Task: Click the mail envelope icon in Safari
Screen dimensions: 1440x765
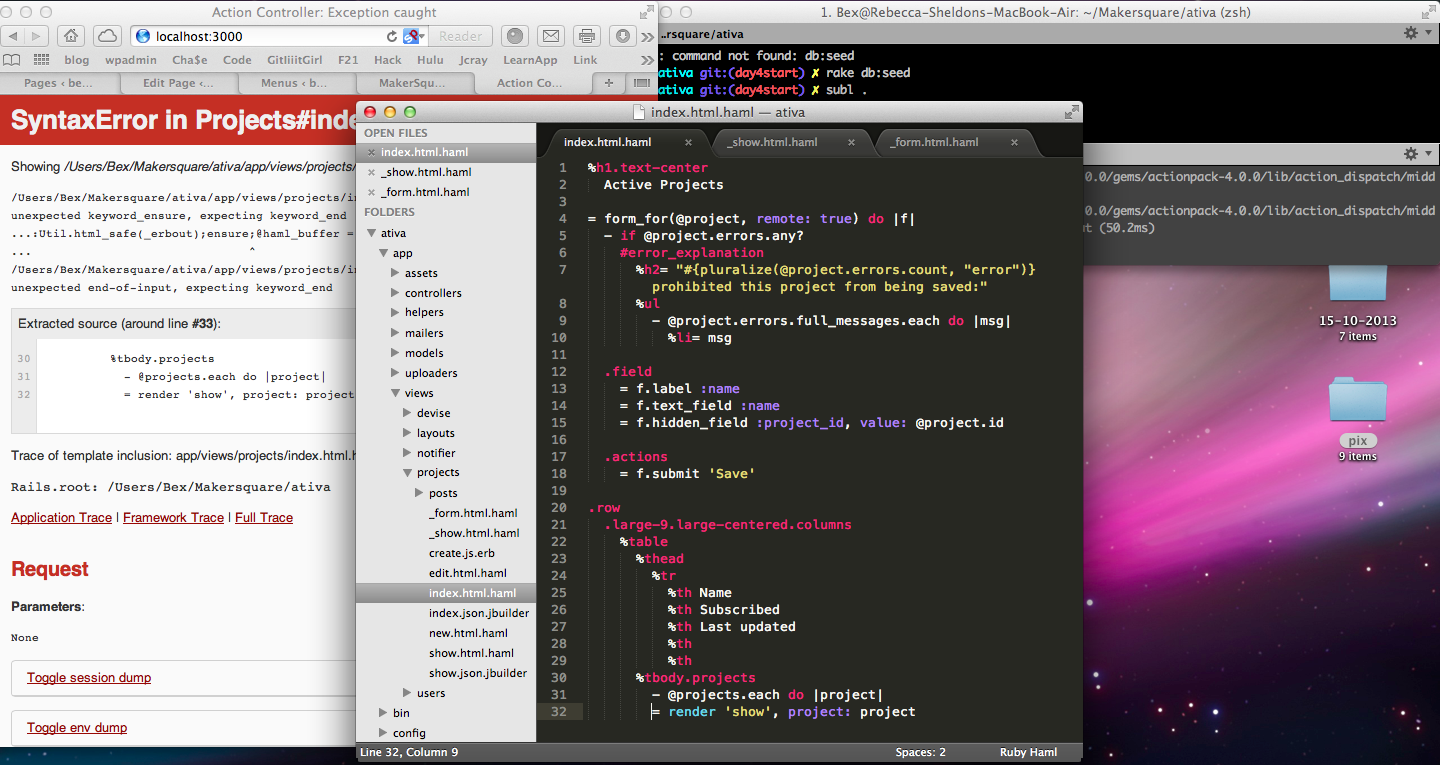Action: (550, 36)
